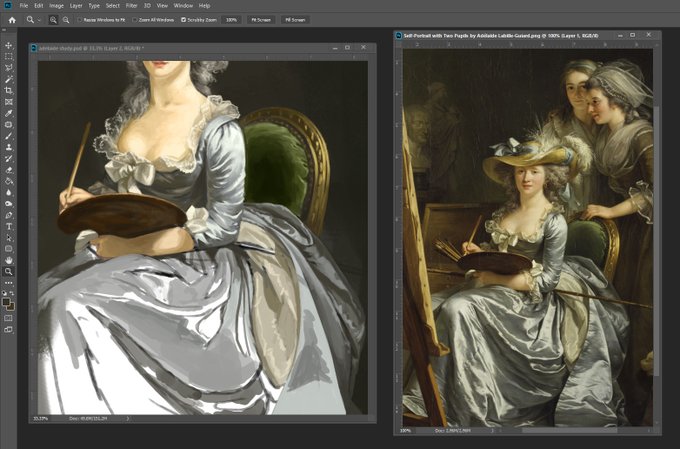Collapse the tools panel double-arrow
This screenshot has width=680, height=449.
click(4, 30)
